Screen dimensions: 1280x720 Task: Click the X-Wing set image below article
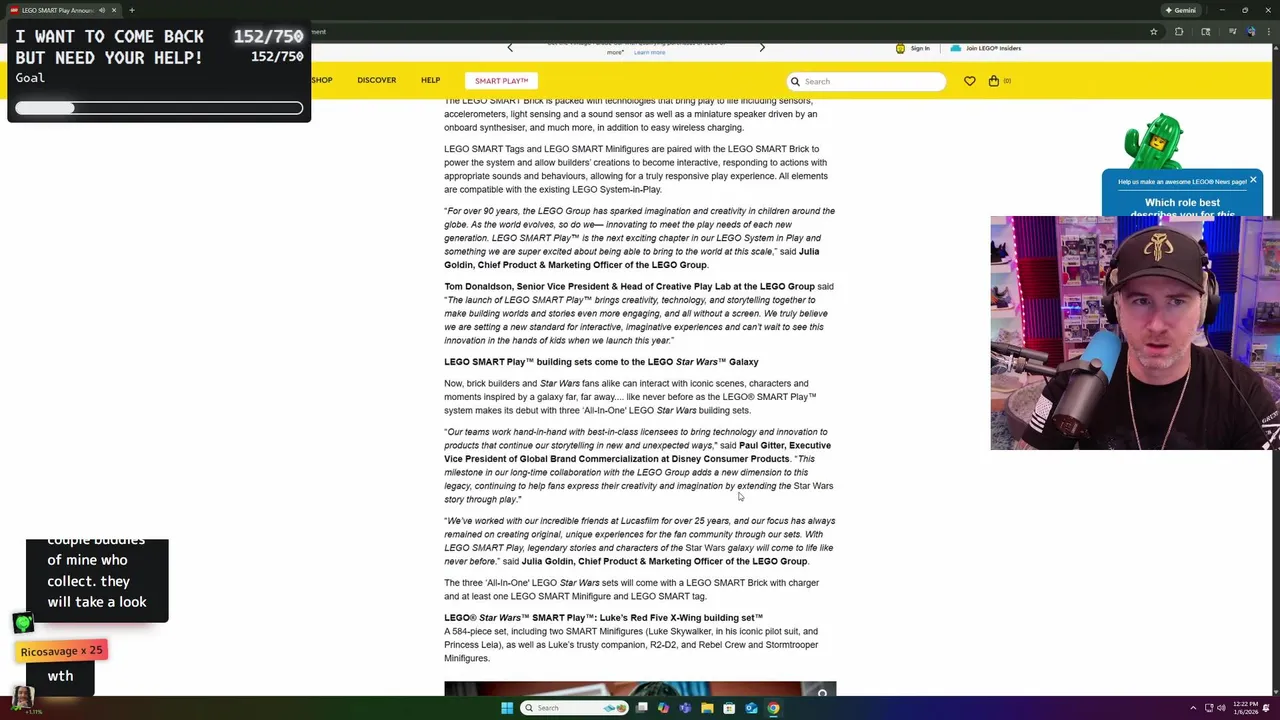[x=640, y=689]
